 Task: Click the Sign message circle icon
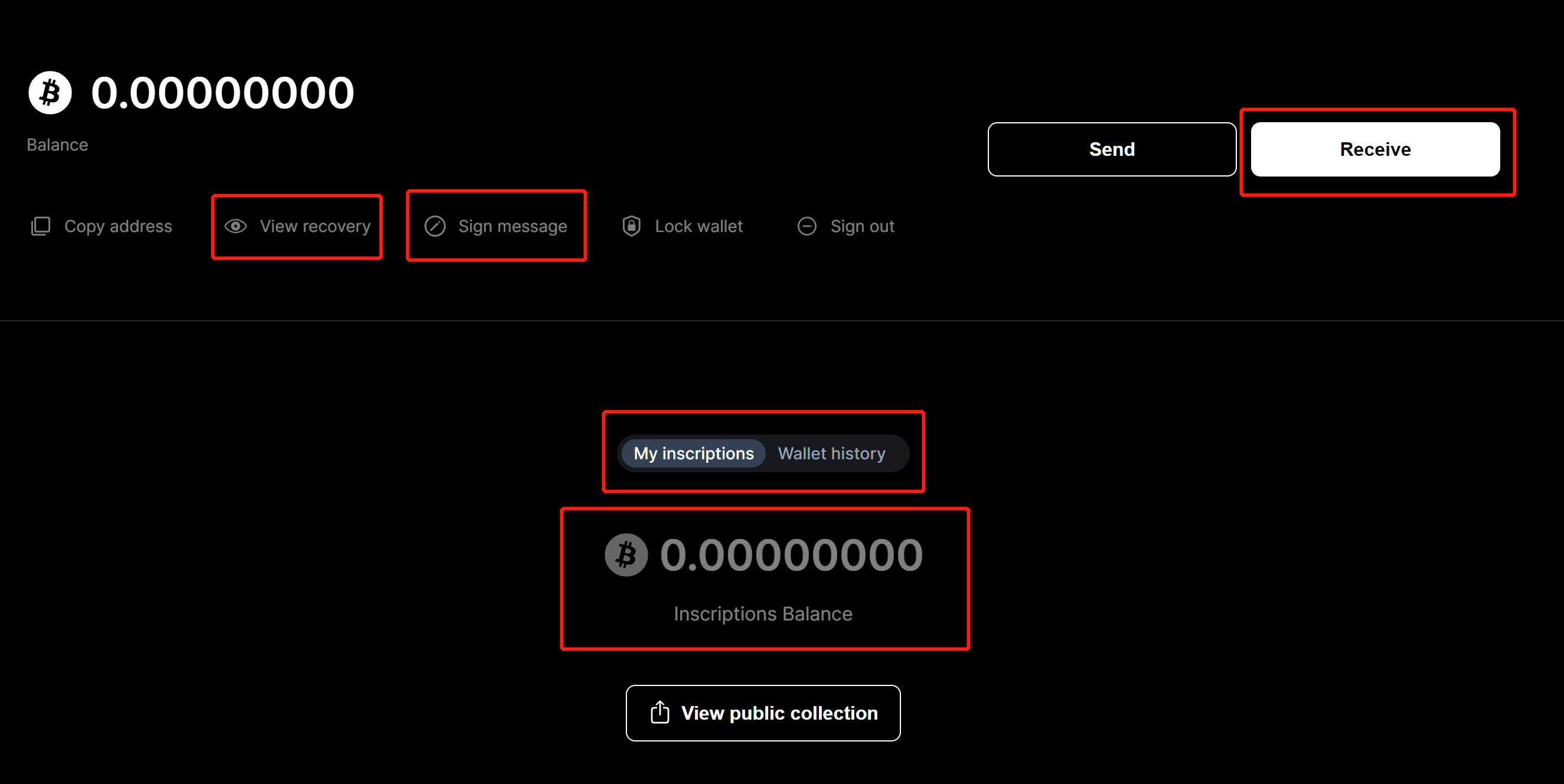click(435, 226)
